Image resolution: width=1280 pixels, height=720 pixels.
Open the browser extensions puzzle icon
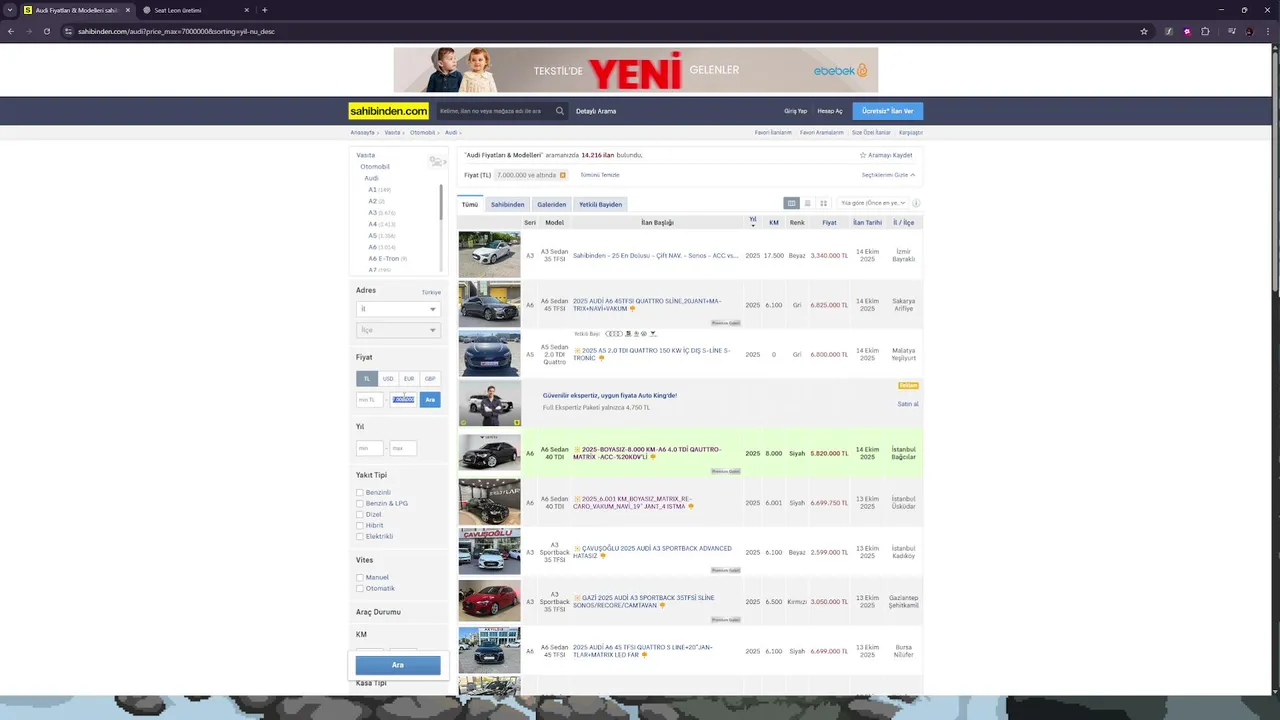pyautogui.click(x=1205, y=31)
